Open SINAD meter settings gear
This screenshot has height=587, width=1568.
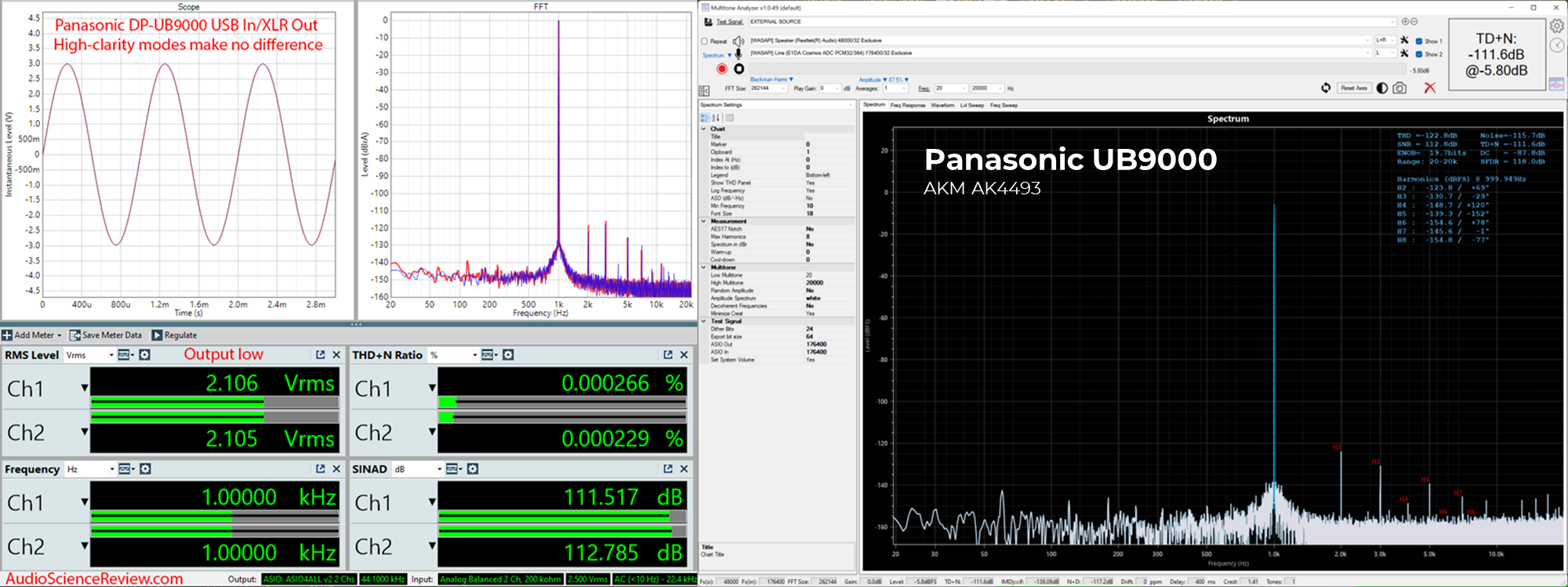(x=473, y=469)
